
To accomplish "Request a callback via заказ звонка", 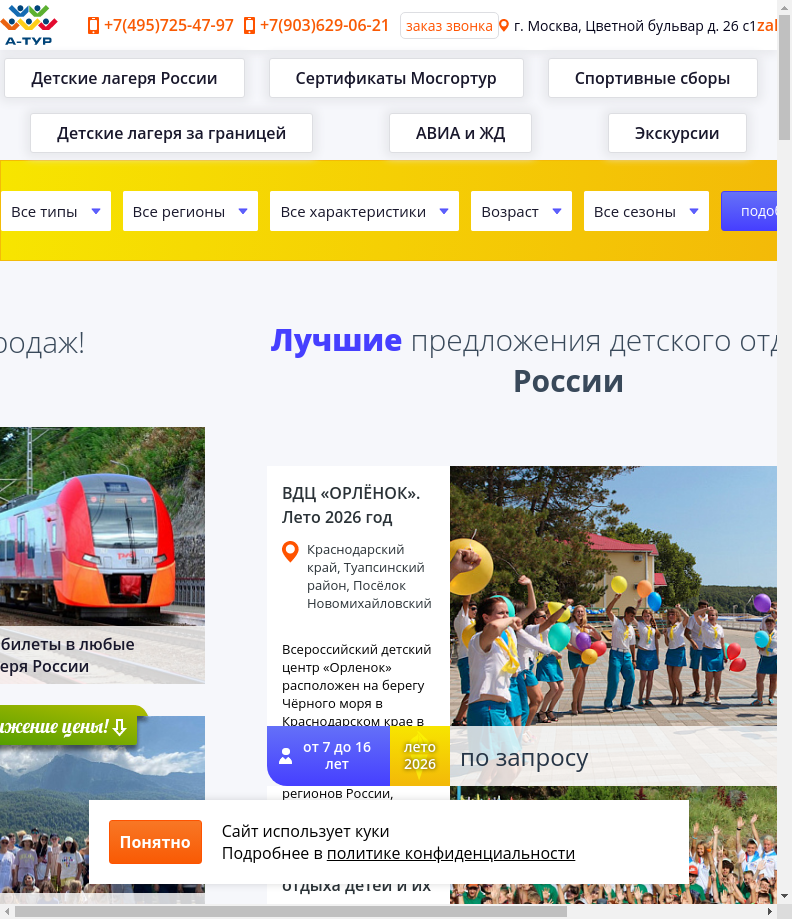I will tap(449, 26).
